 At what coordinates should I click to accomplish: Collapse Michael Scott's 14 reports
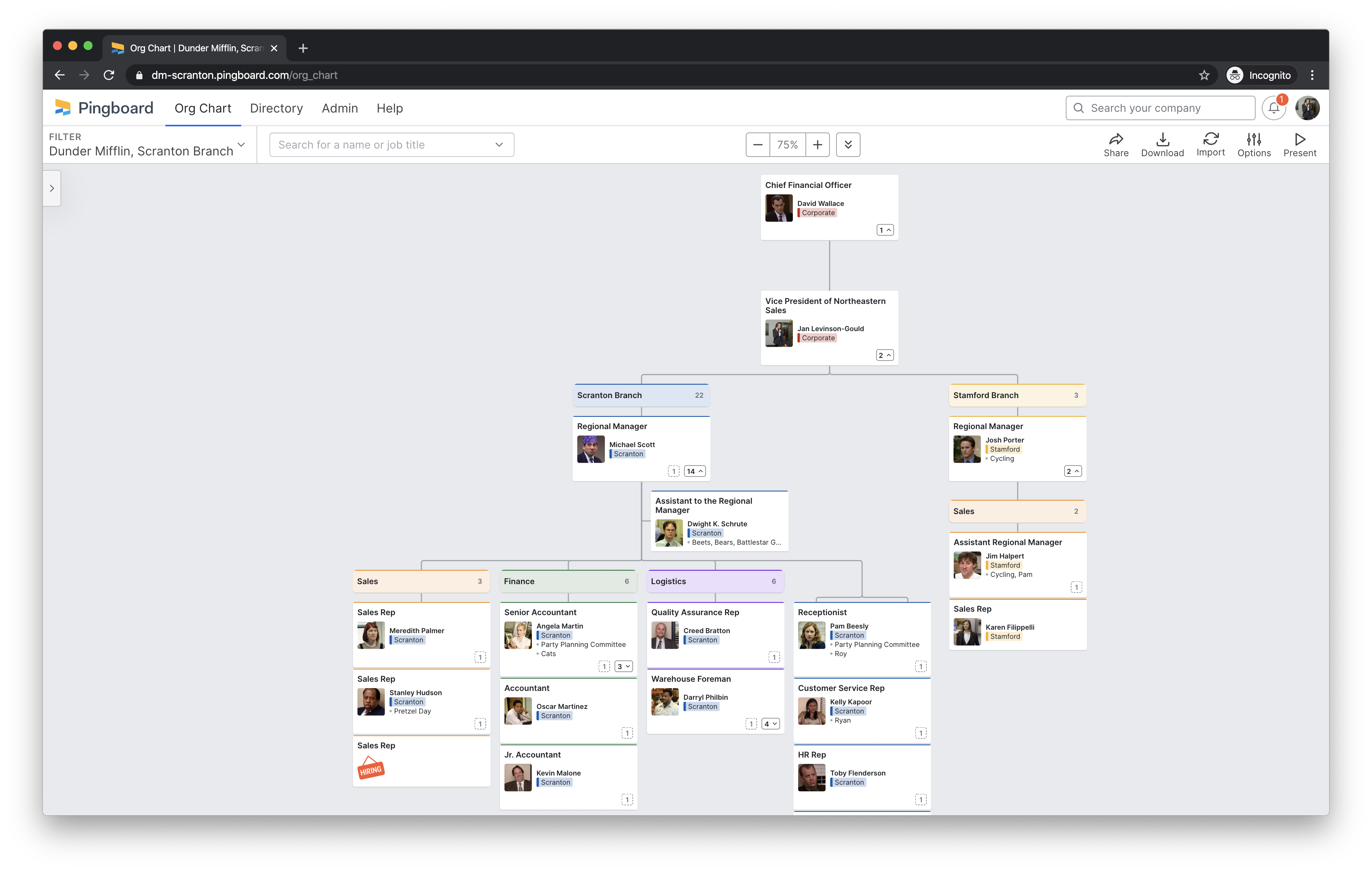coord(694,472)
